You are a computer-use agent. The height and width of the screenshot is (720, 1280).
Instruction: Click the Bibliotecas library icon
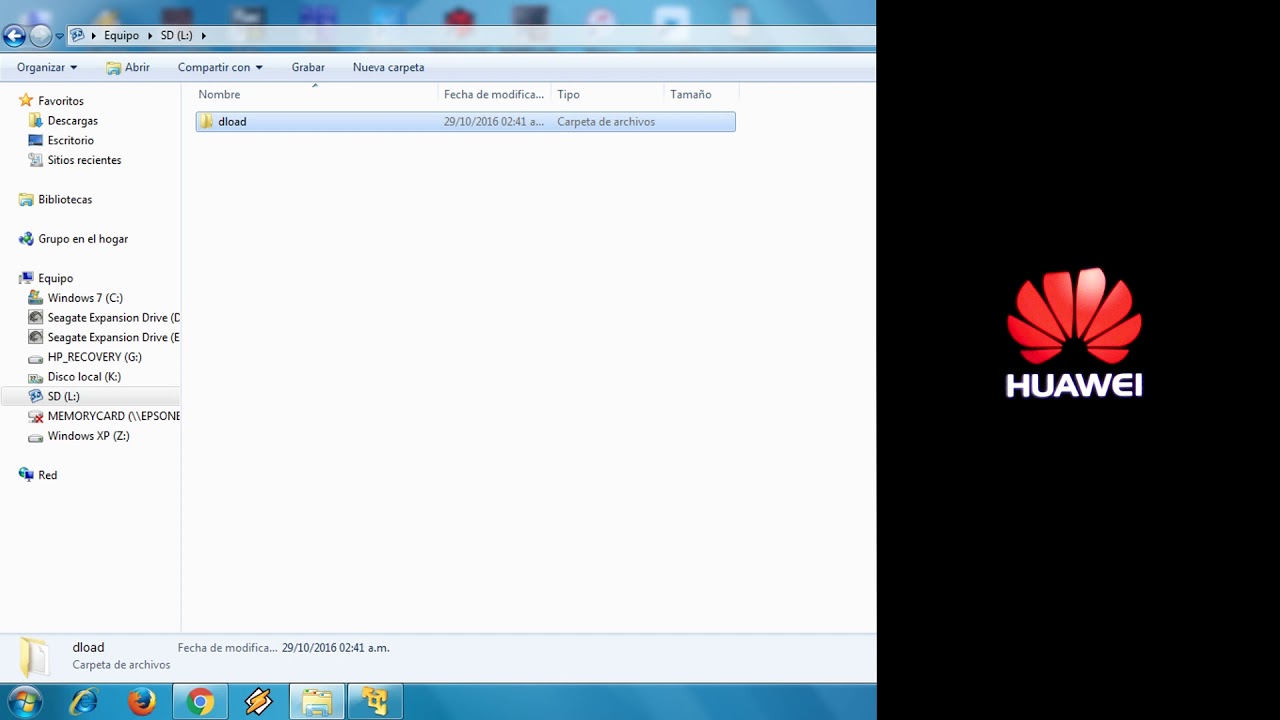(26, 199)
